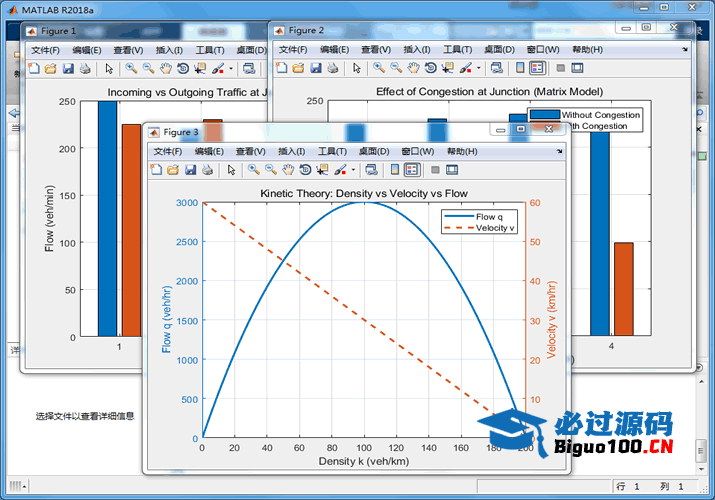Open brush color dropdown arrow in Figure 1
Screen dimensions: 715x500
click(x=231, y=68)
